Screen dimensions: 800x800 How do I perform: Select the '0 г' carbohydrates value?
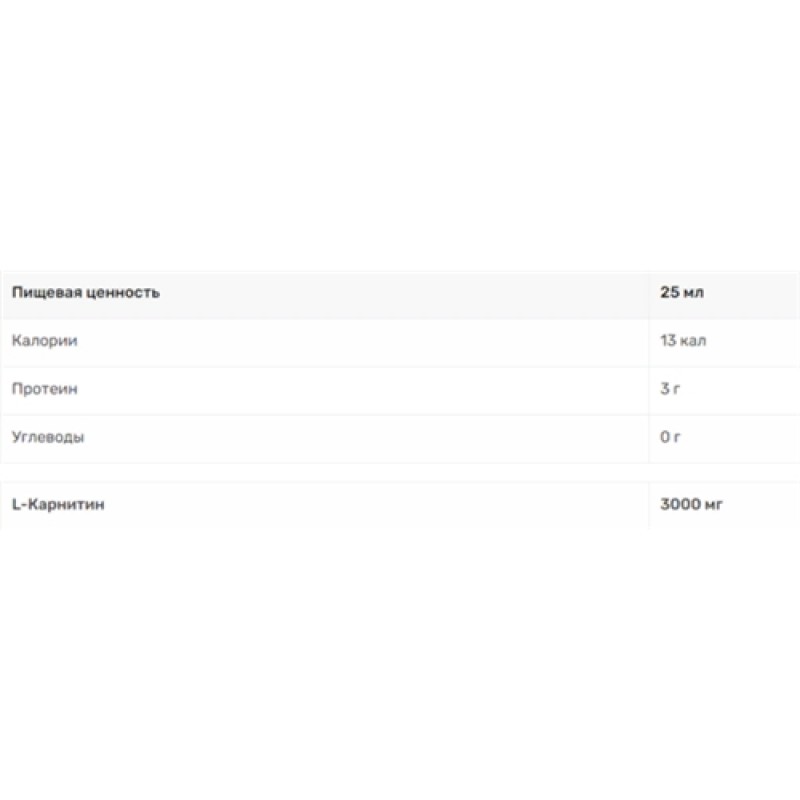(670, 437)
